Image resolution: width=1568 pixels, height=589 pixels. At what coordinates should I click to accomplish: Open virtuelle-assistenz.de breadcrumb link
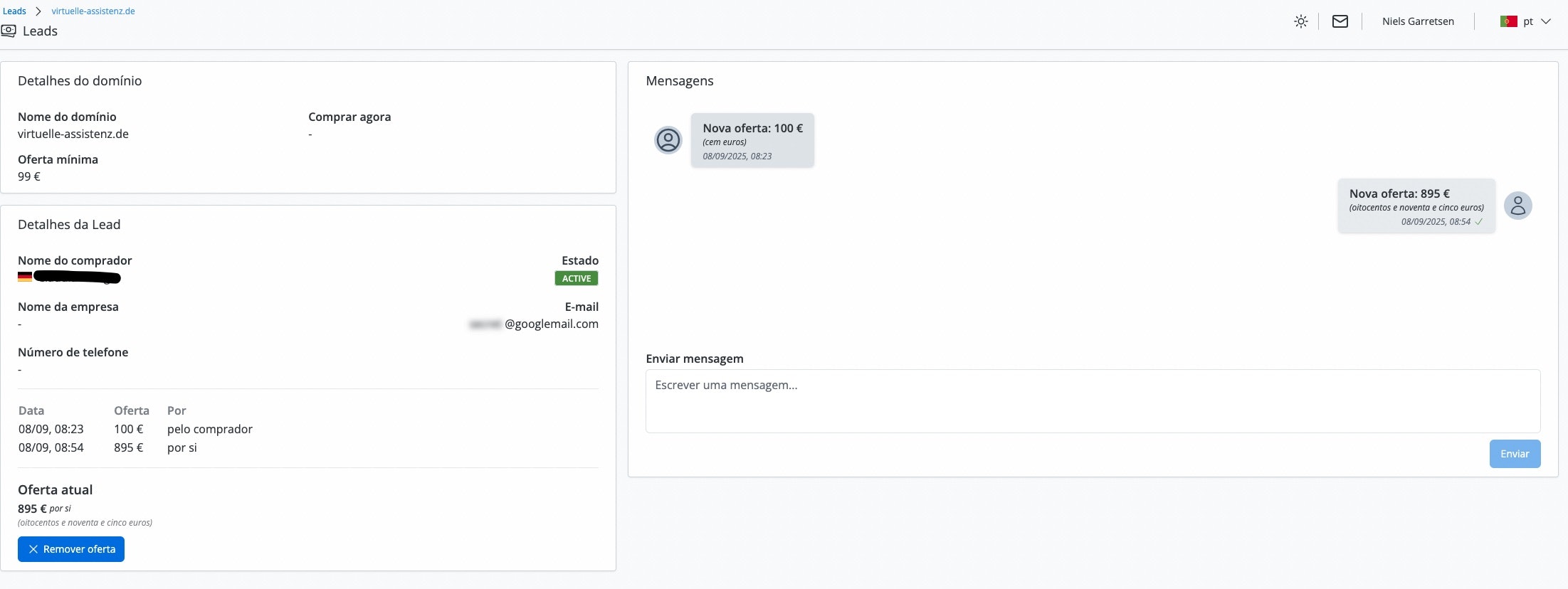point(93,11)
